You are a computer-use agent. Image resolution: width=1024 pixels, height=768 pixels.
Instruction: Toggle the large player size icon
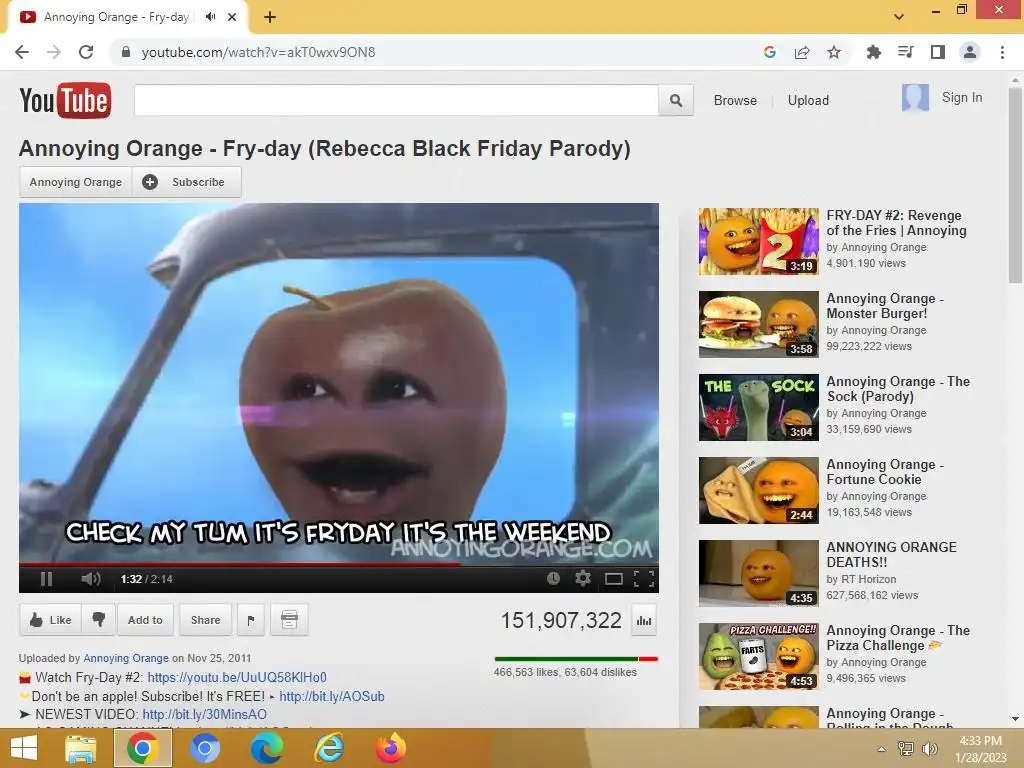tap(614, 579)
